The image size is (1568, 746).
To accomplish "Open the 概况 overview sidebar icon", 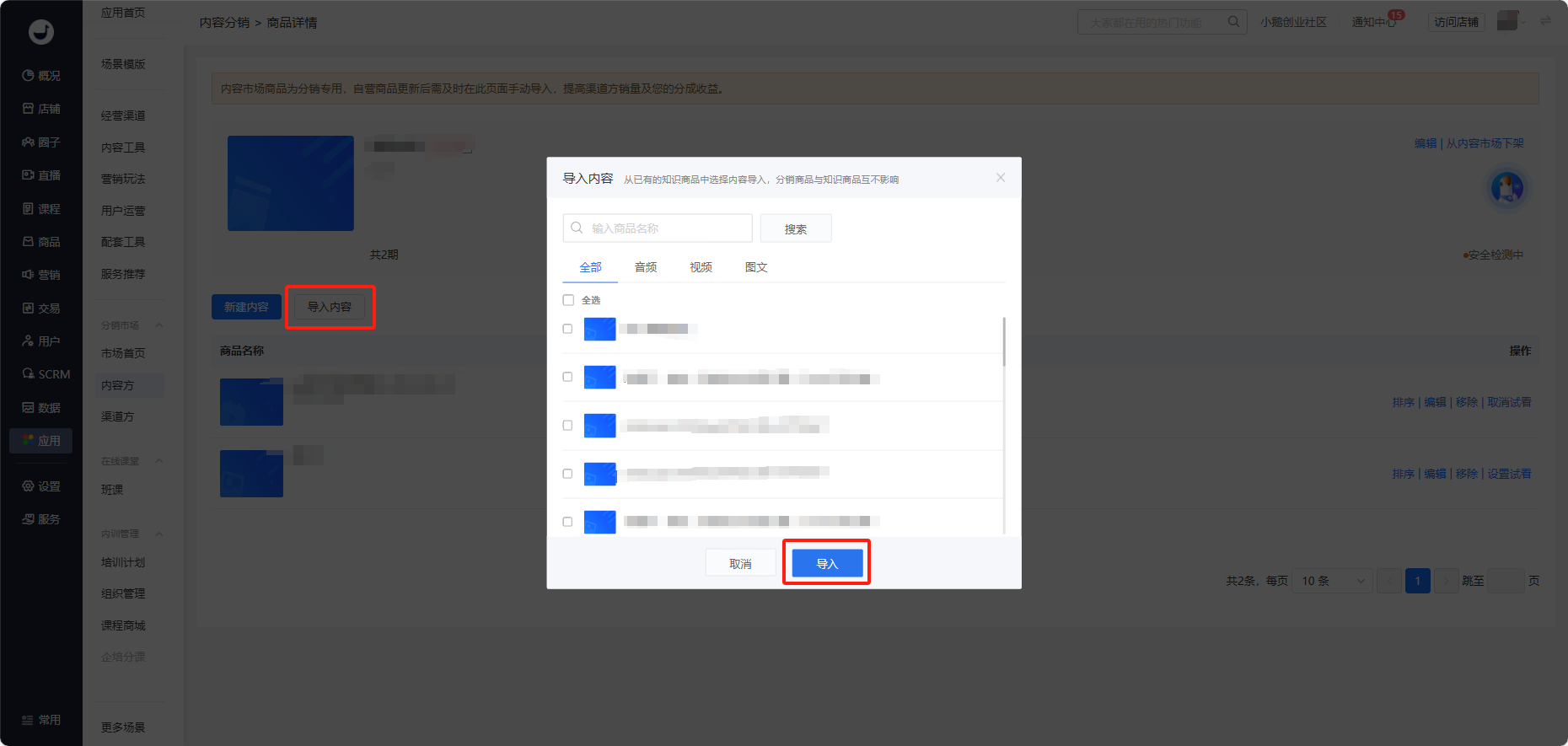I will click(x=28, y=76).
